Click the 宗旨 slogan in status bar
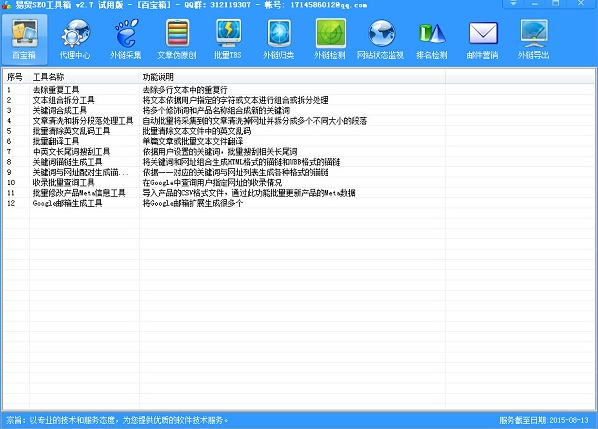Screen dimensions: 598x429 (x=117, y=420)
